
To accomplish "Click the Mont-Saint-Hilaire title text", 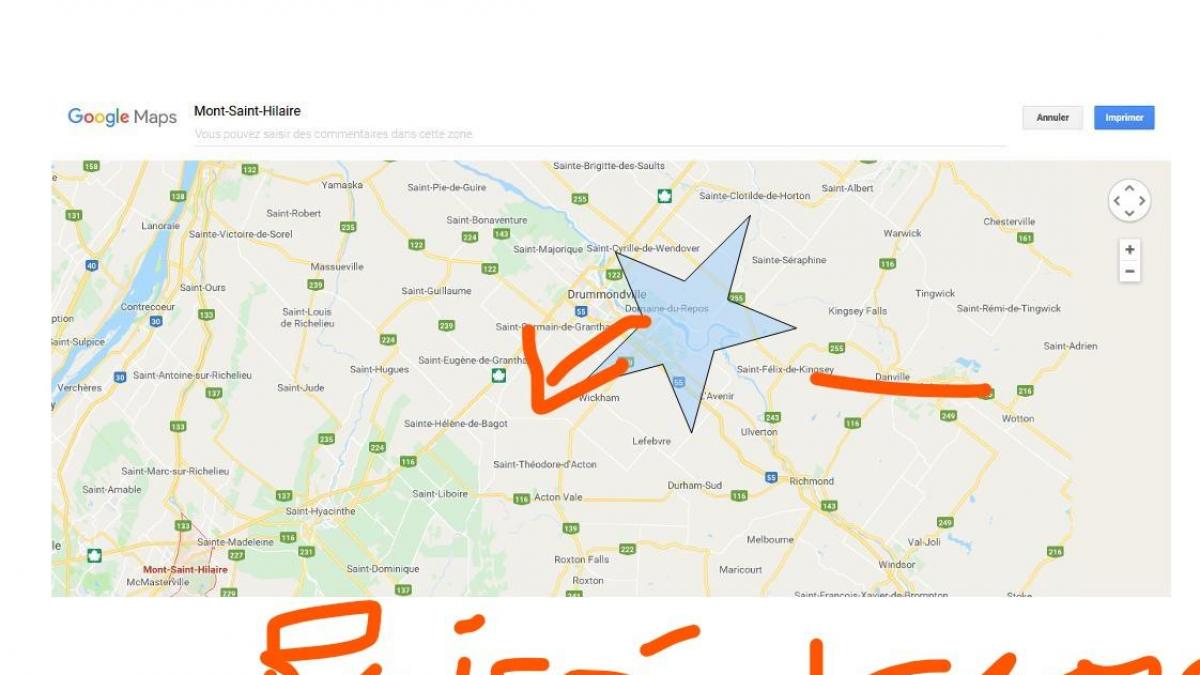I will (247, 111).
